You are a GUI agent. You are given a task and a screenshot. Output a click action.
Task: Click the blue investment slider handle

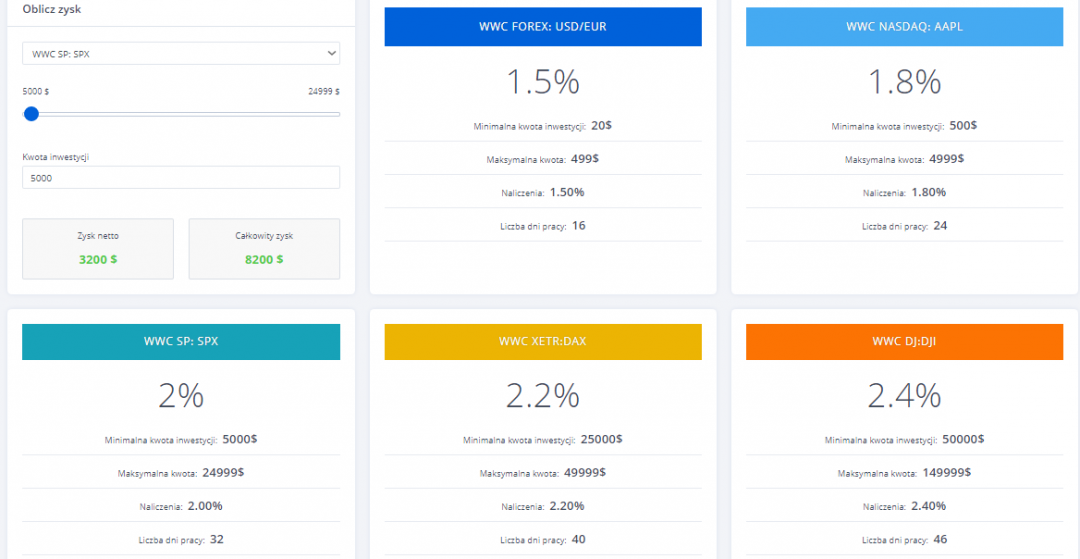pos(31,114)
